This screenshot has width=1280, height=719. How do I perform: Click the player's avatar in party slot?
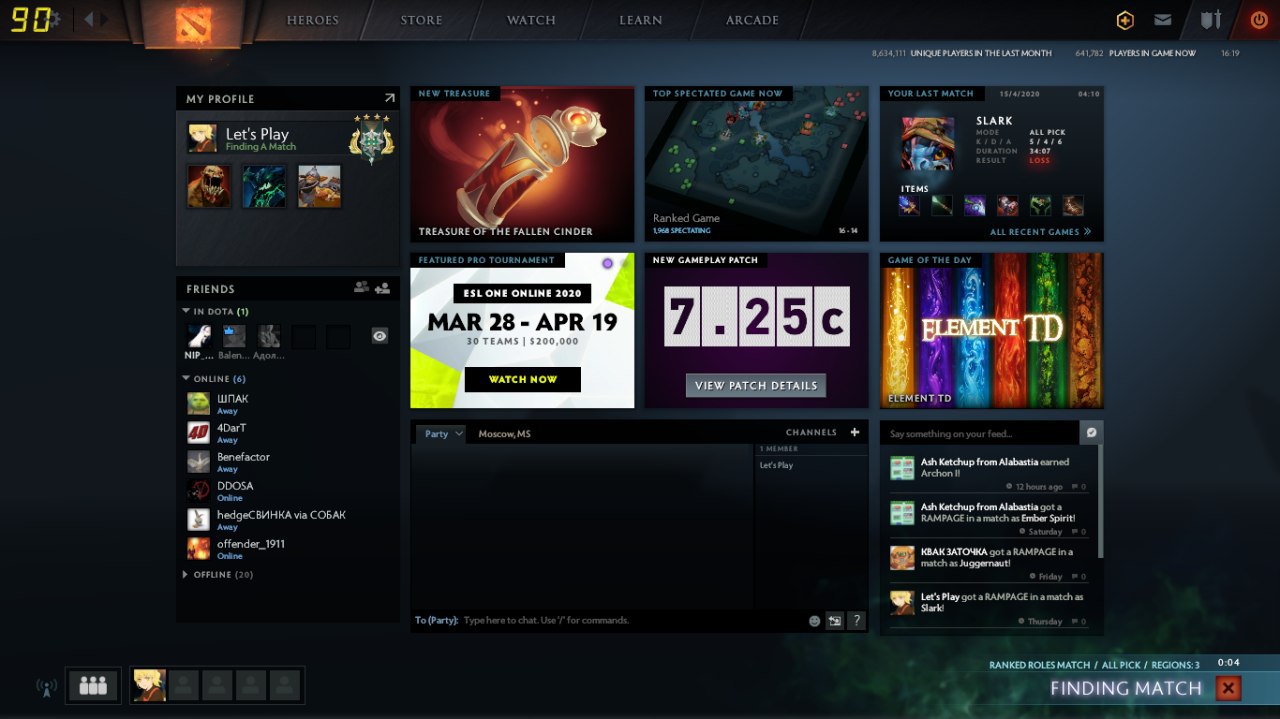149,685
